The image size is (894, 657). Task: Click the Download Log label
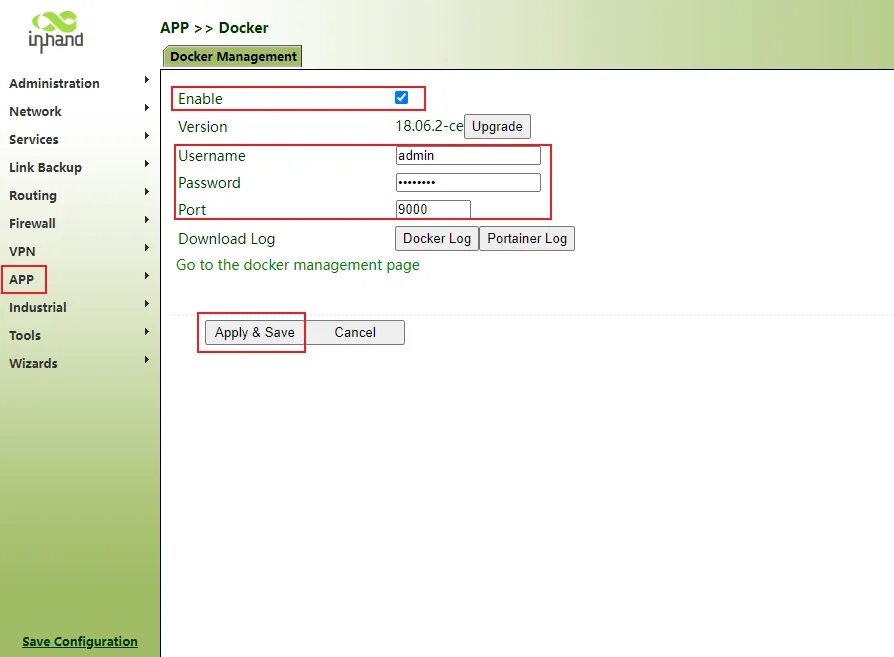pos(226,239)
